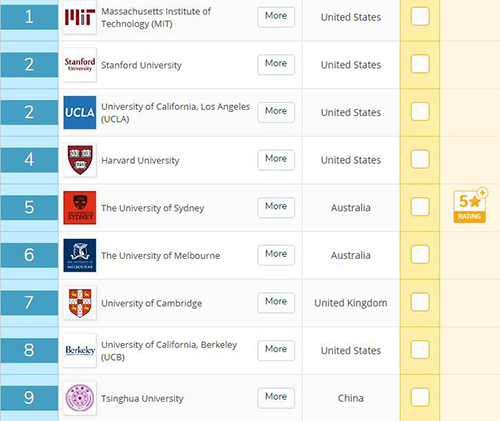Viewport: 500px width, 421px height.
Task: Expand More for Stanford University
Action: coord(276,64)
